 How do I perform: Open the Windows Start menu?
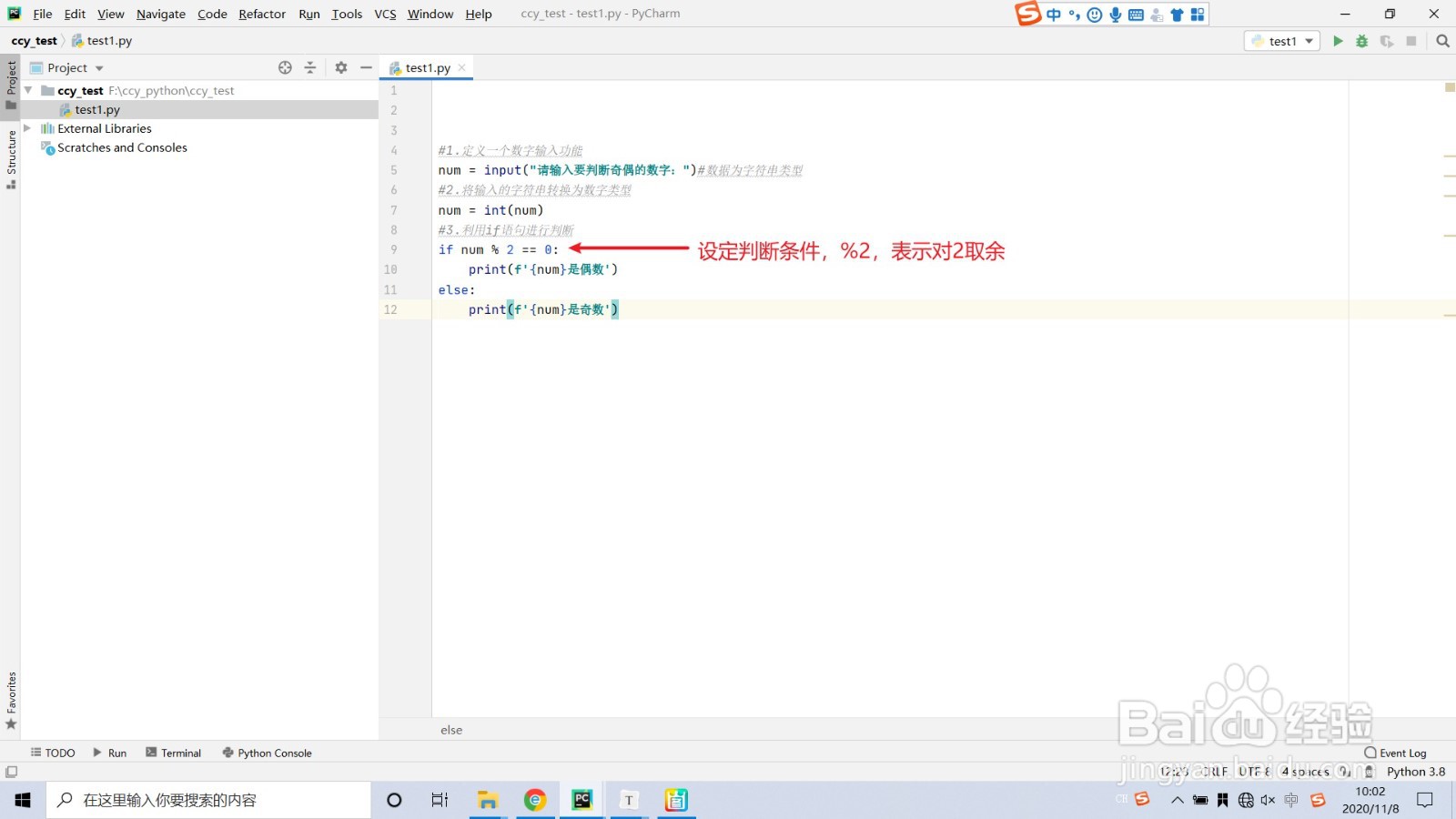coord(23,800)
